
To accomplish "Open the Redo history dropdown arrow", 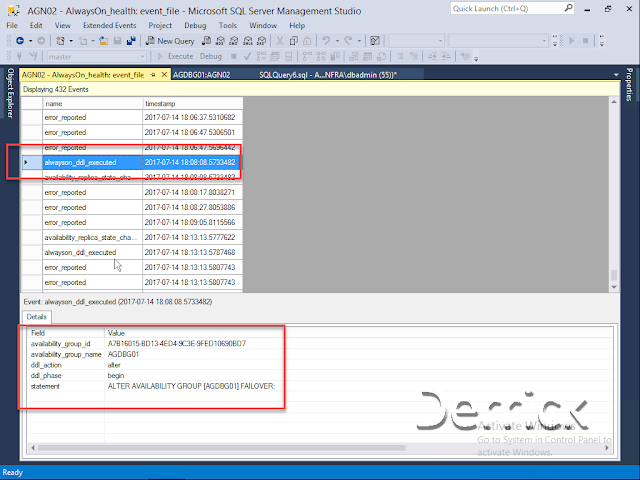I will pos(359,40).
